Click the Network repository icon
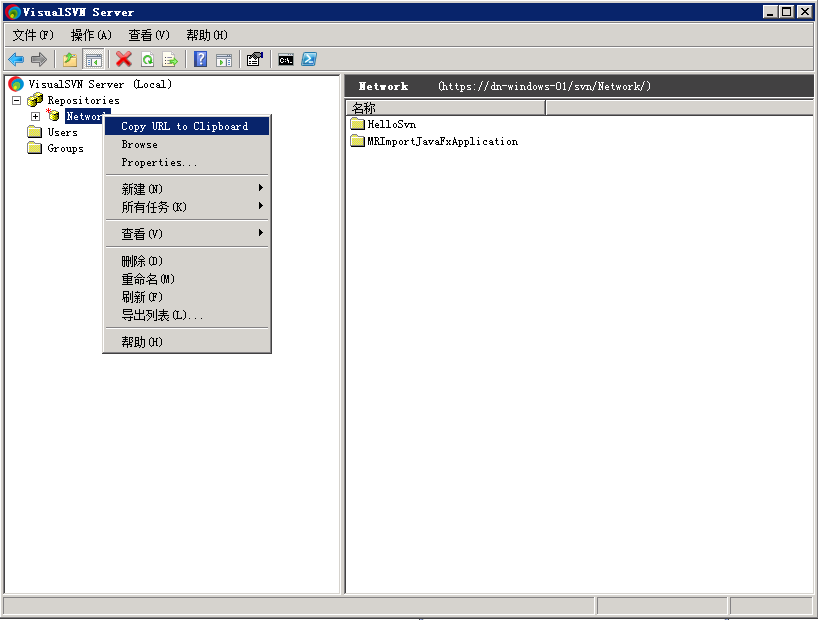Screen dimensions: 818x620 [53, 115]
